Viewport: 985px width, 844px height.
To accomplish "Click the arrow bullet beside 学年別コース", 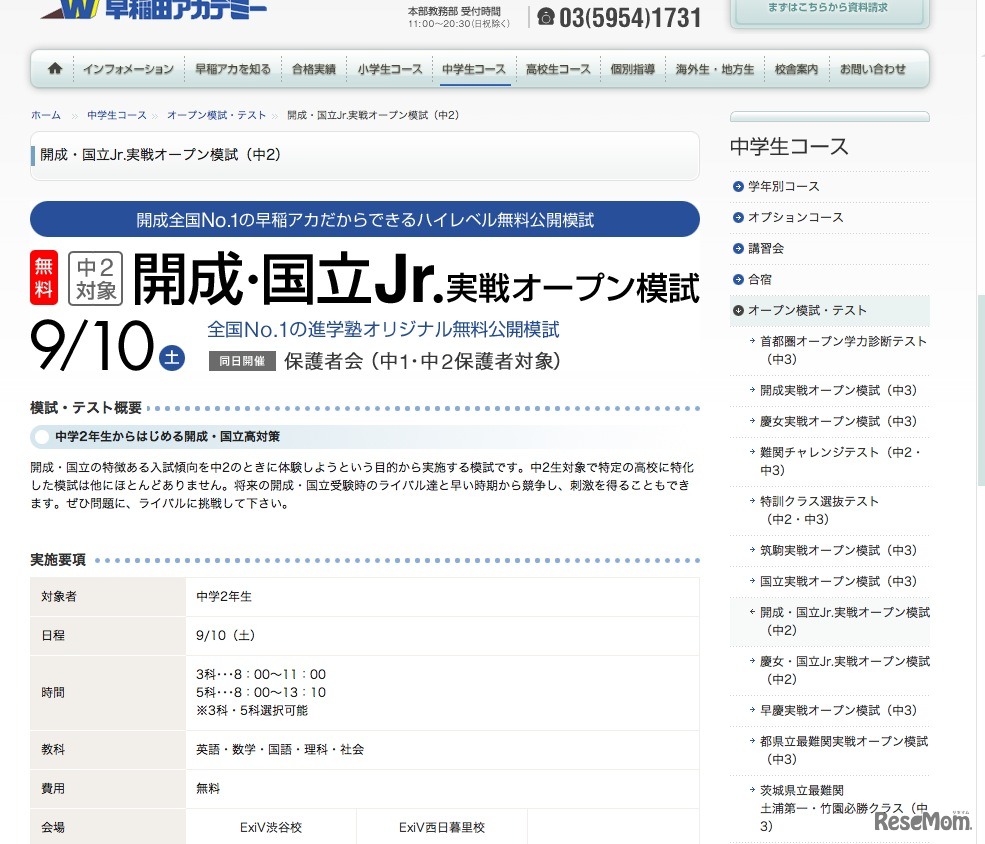I will [x=737, y=186].
